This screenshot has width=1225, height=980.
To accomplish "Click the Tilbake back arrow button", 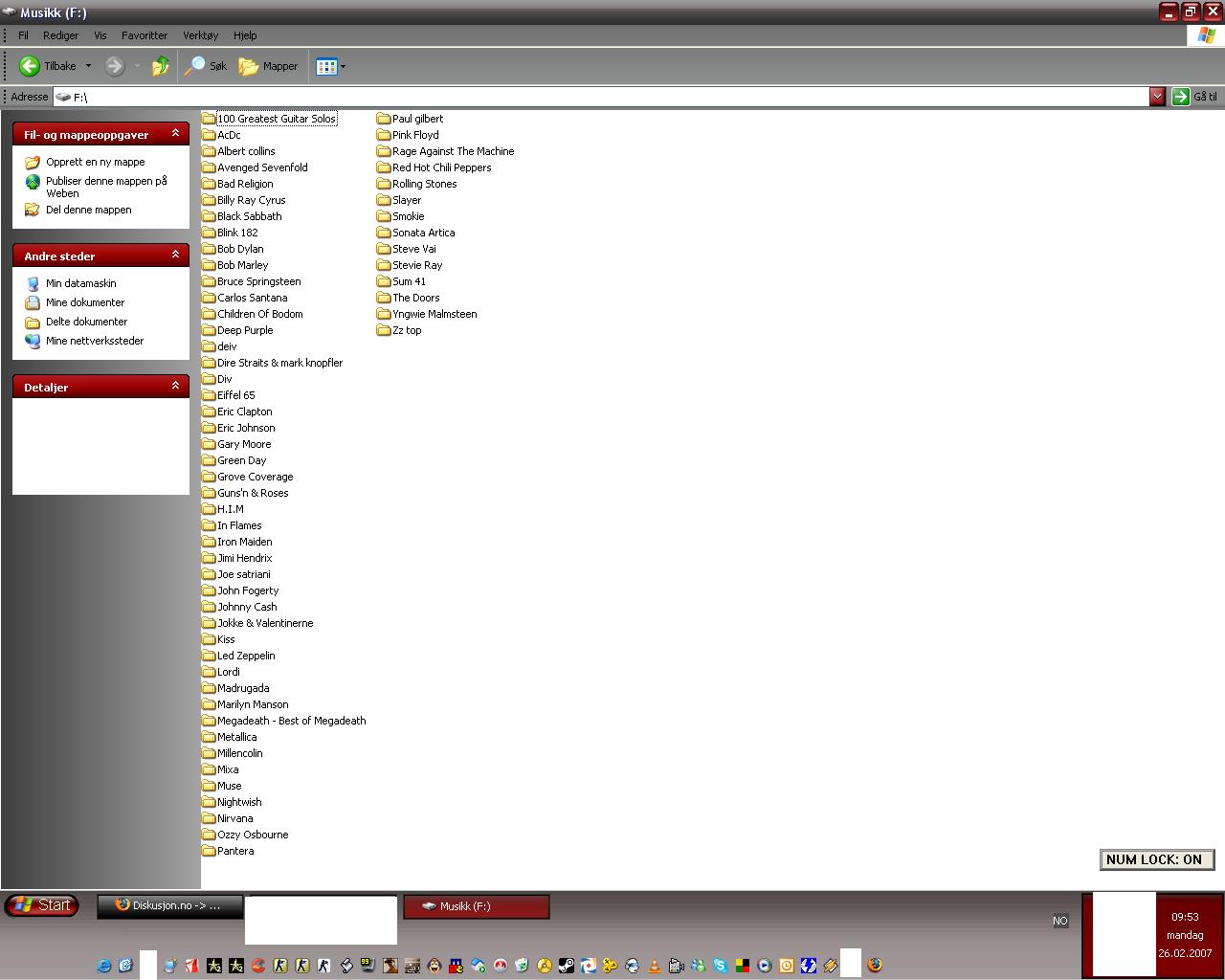I will point(48,66).
